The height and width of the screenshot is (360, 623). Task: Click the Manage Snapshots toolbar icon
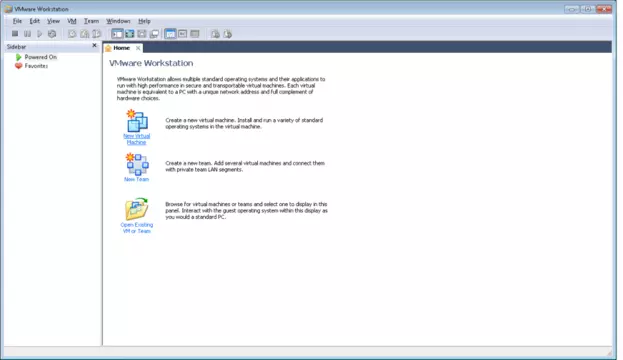coord(97,34)
